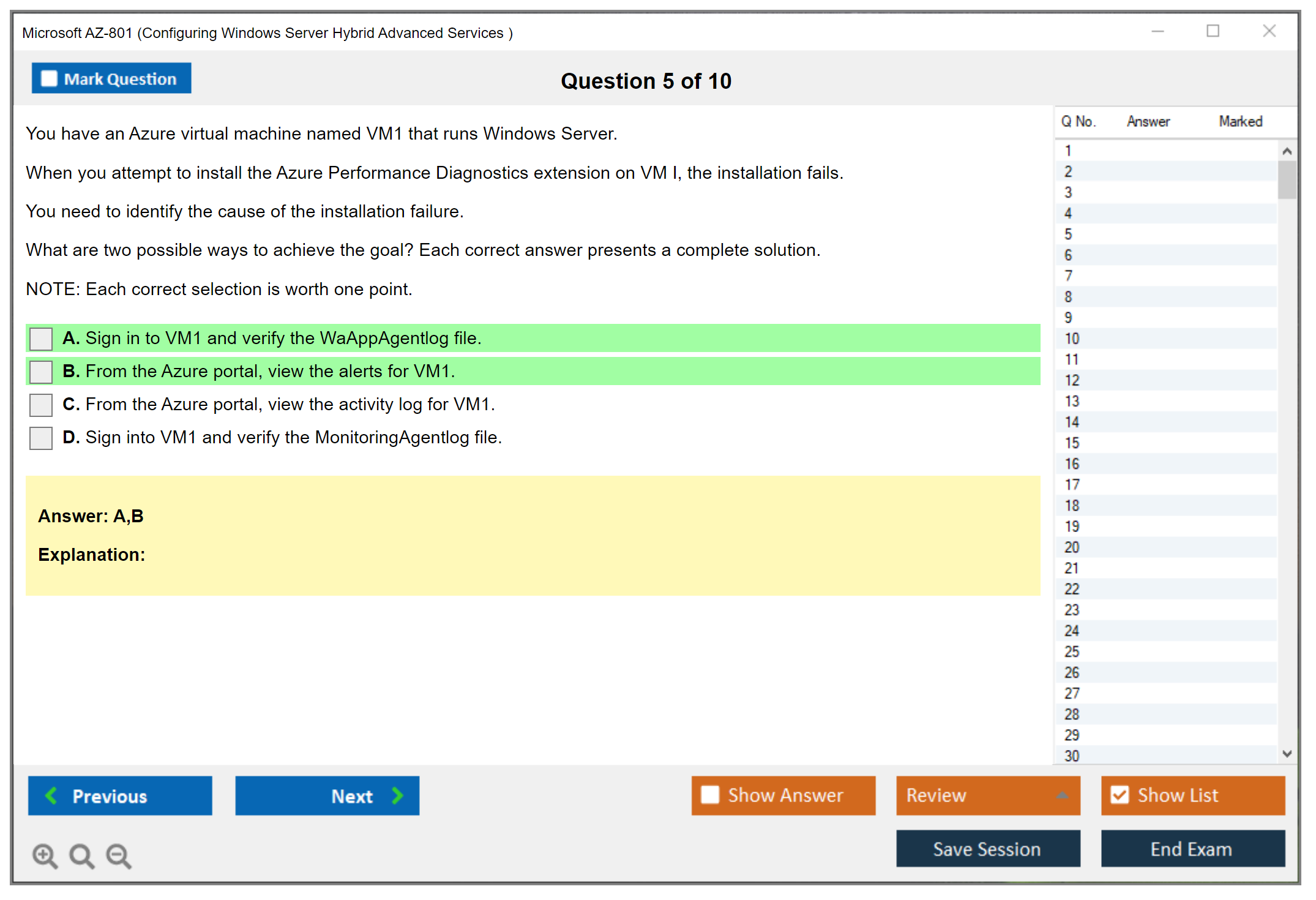This screenshot has height=900, width=1316.
Task: Click the question list scrollbar thumb
Action: [x=1287, y=179]
